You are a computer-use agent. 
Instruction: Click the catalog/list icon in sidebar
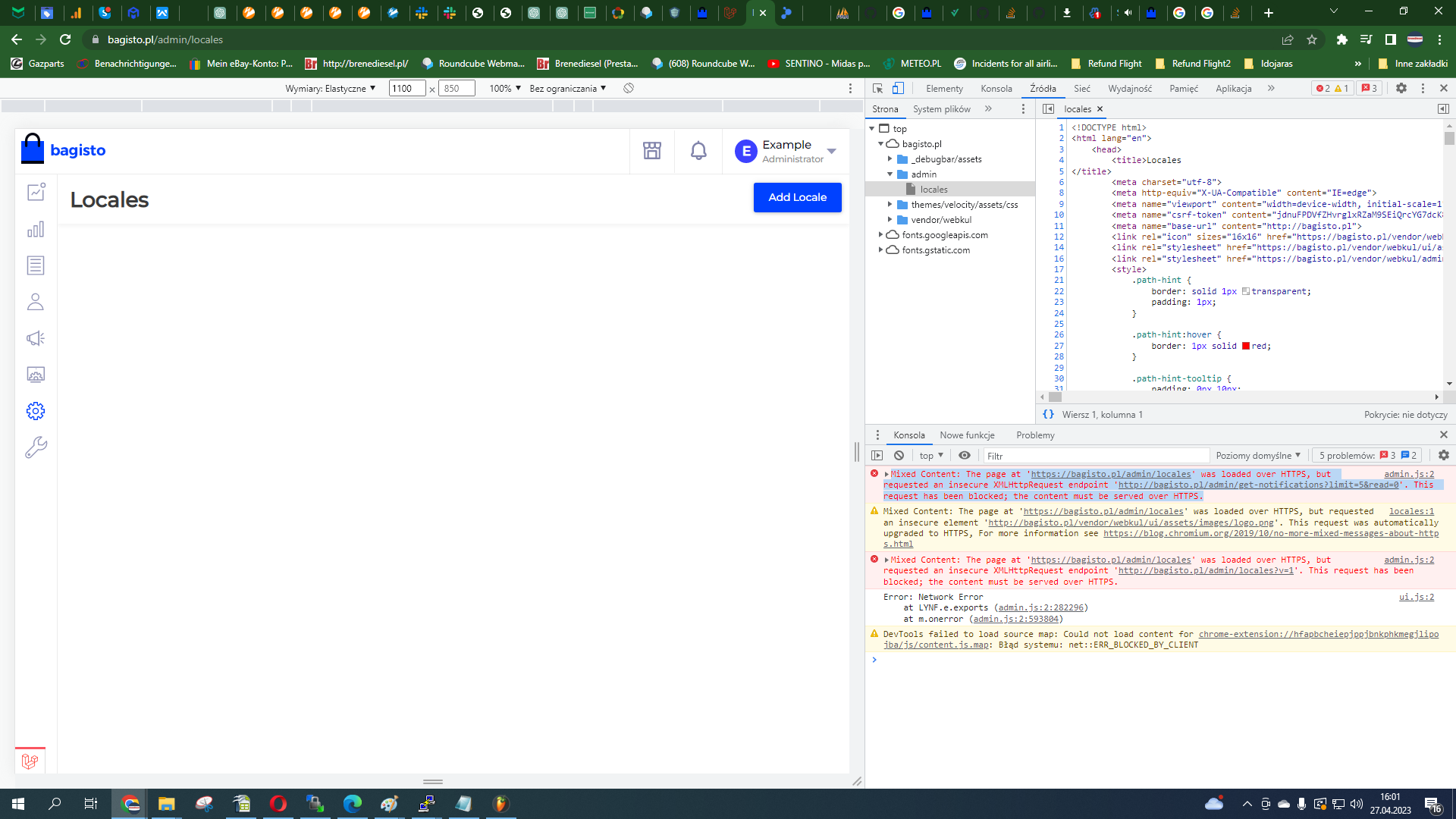(x=35, y=265)
